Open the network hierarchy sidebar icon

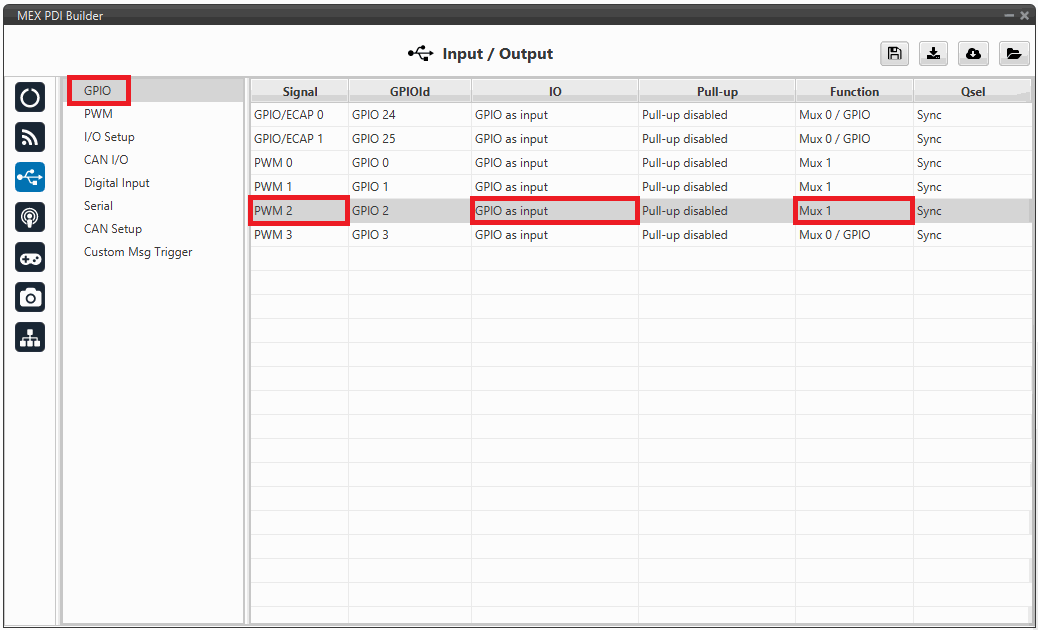coord(30,338)
